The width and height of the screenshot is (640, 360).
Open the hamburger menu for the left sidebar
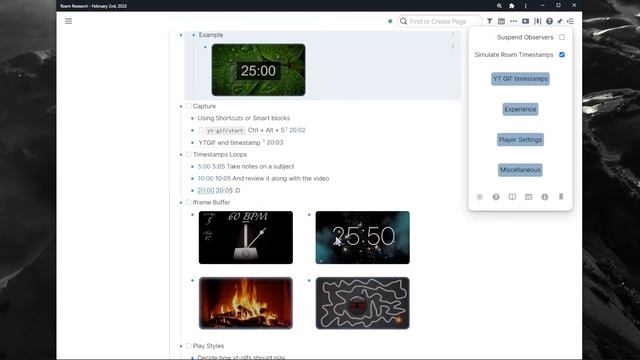pos(69,21)
